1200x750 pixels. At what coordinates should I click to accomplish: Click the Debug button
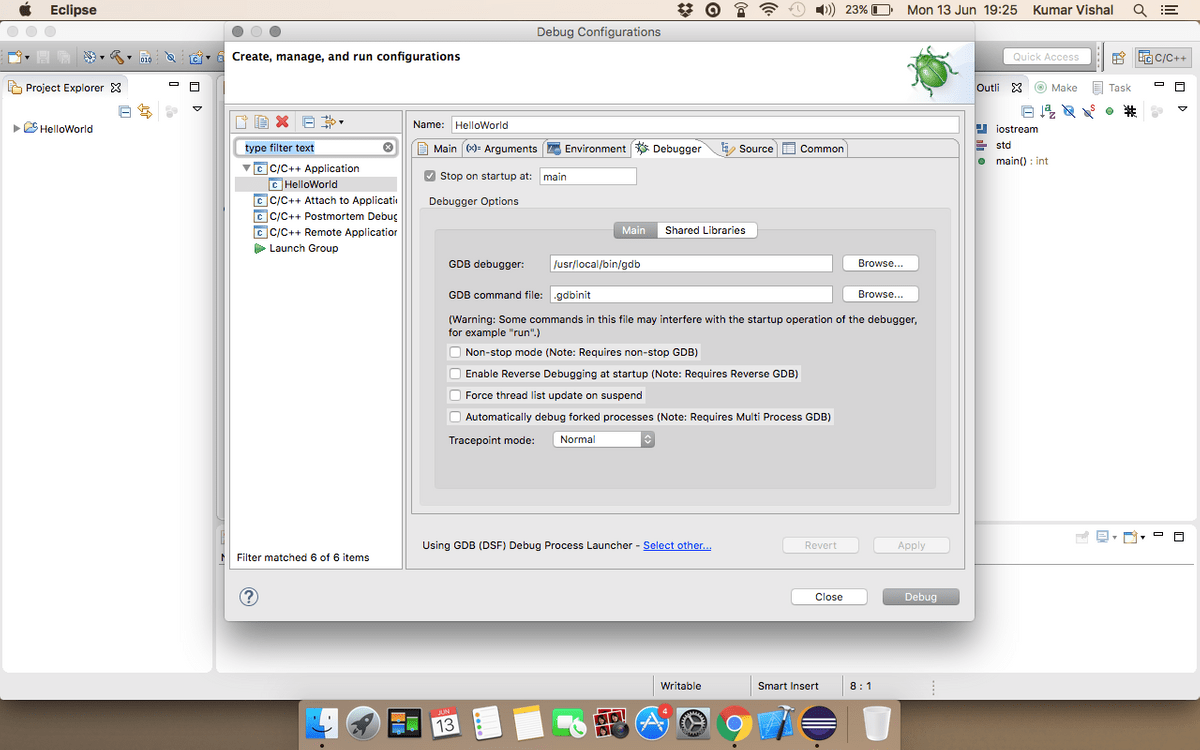[920, 597]
